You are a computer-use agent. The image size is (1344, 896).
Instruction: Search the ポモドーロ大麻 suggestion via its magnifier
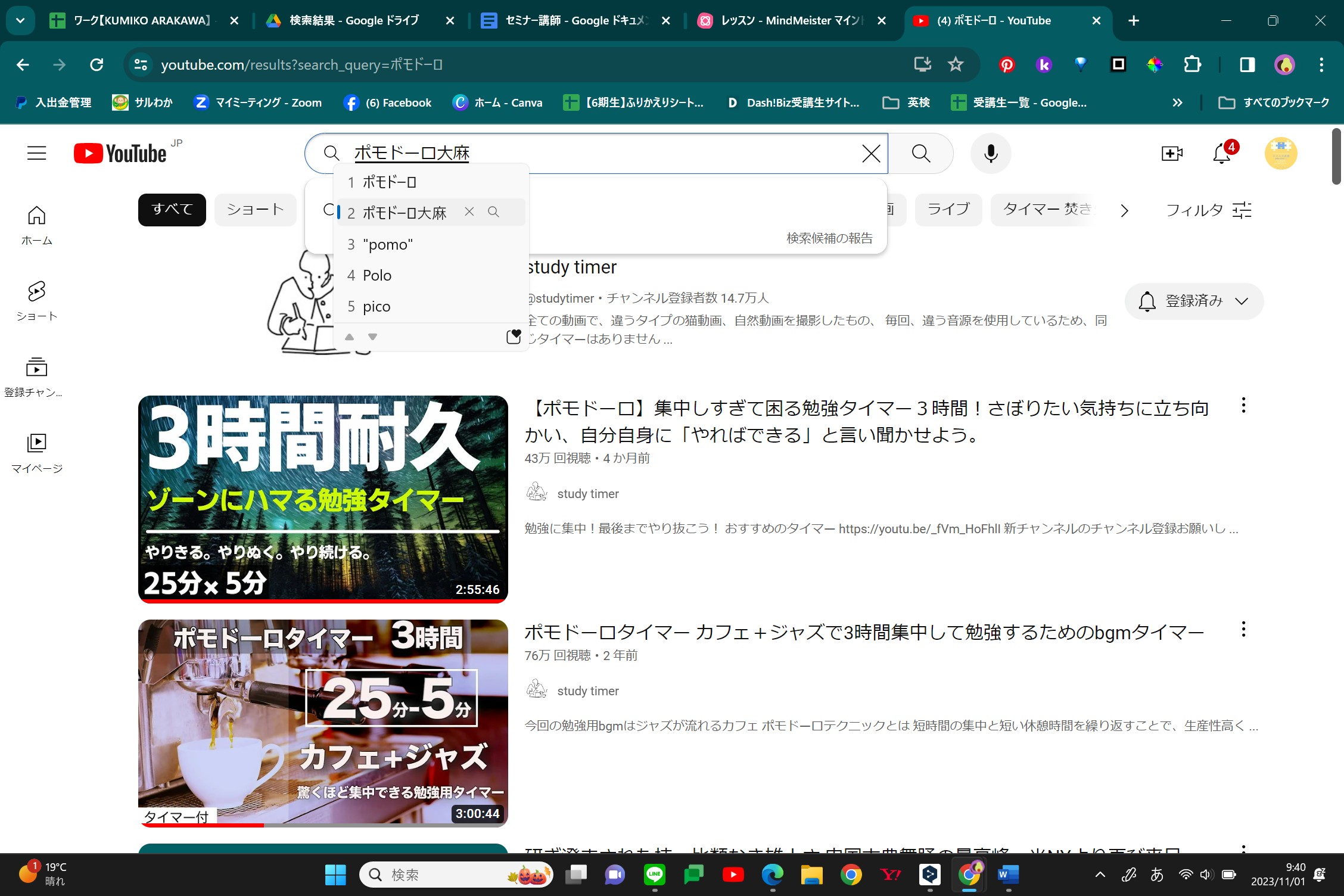493,211
